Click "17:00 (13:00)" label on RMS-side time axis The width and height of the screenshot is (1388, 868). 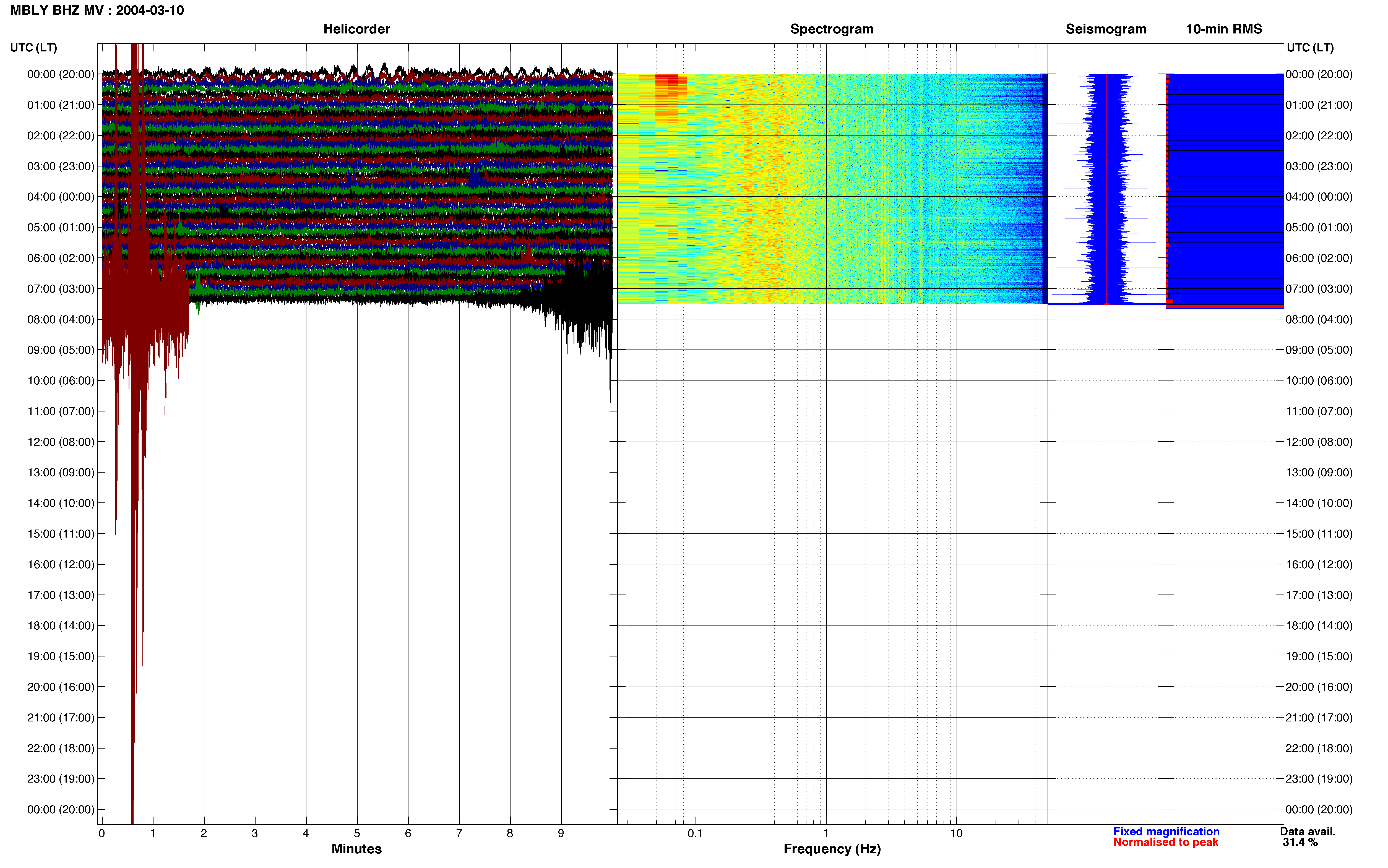1319,595
